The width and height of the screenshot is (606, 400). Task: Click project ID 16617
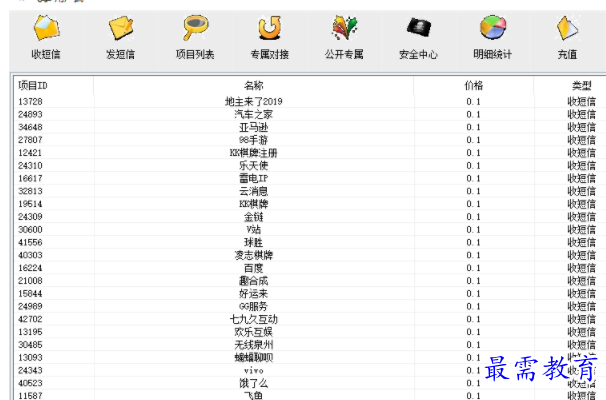(30, 178)
